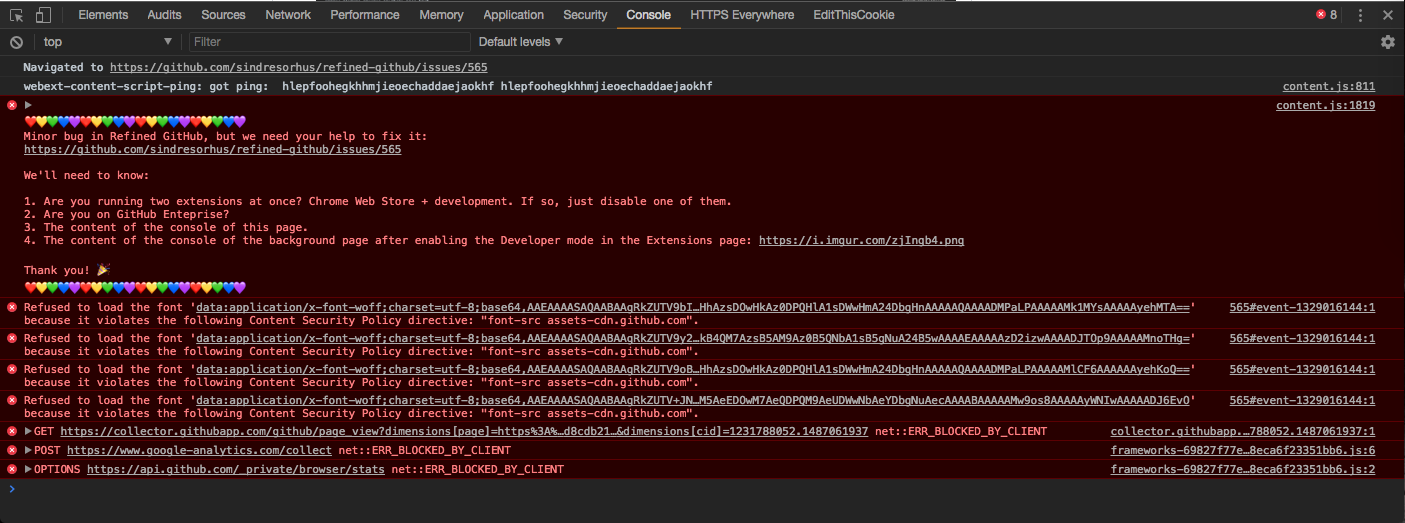Expand the Refined GitHub error message triangle
The width and height of the screenshot is (1405, 523).
point(29,105)
